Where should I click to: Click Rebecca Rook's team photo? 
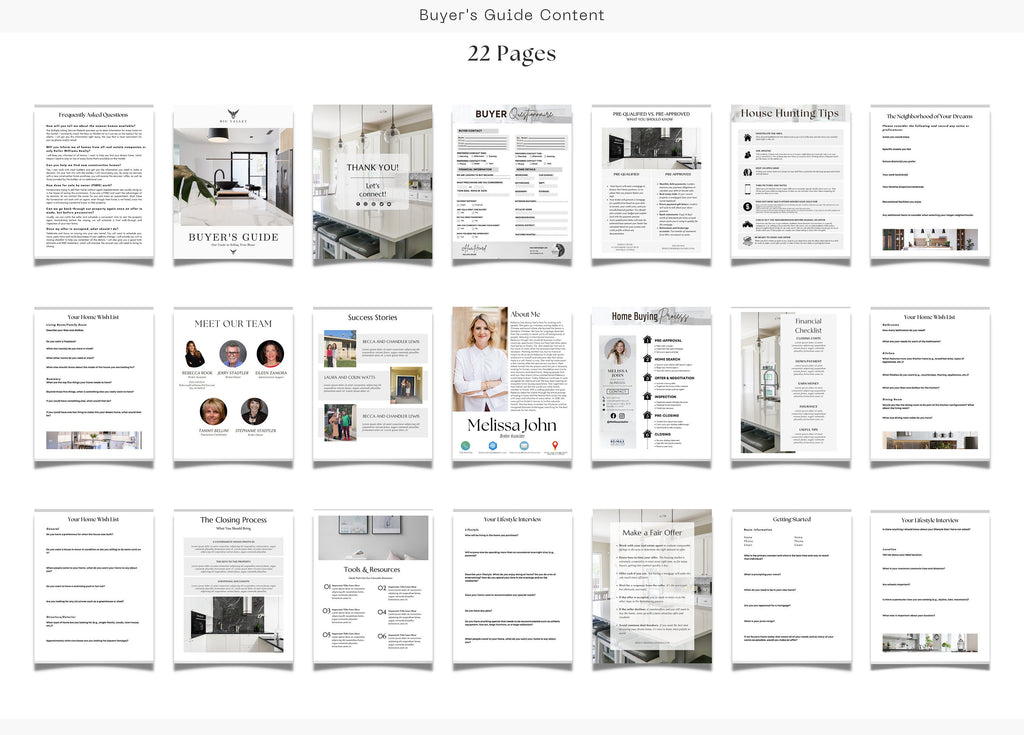coord(195,353)
